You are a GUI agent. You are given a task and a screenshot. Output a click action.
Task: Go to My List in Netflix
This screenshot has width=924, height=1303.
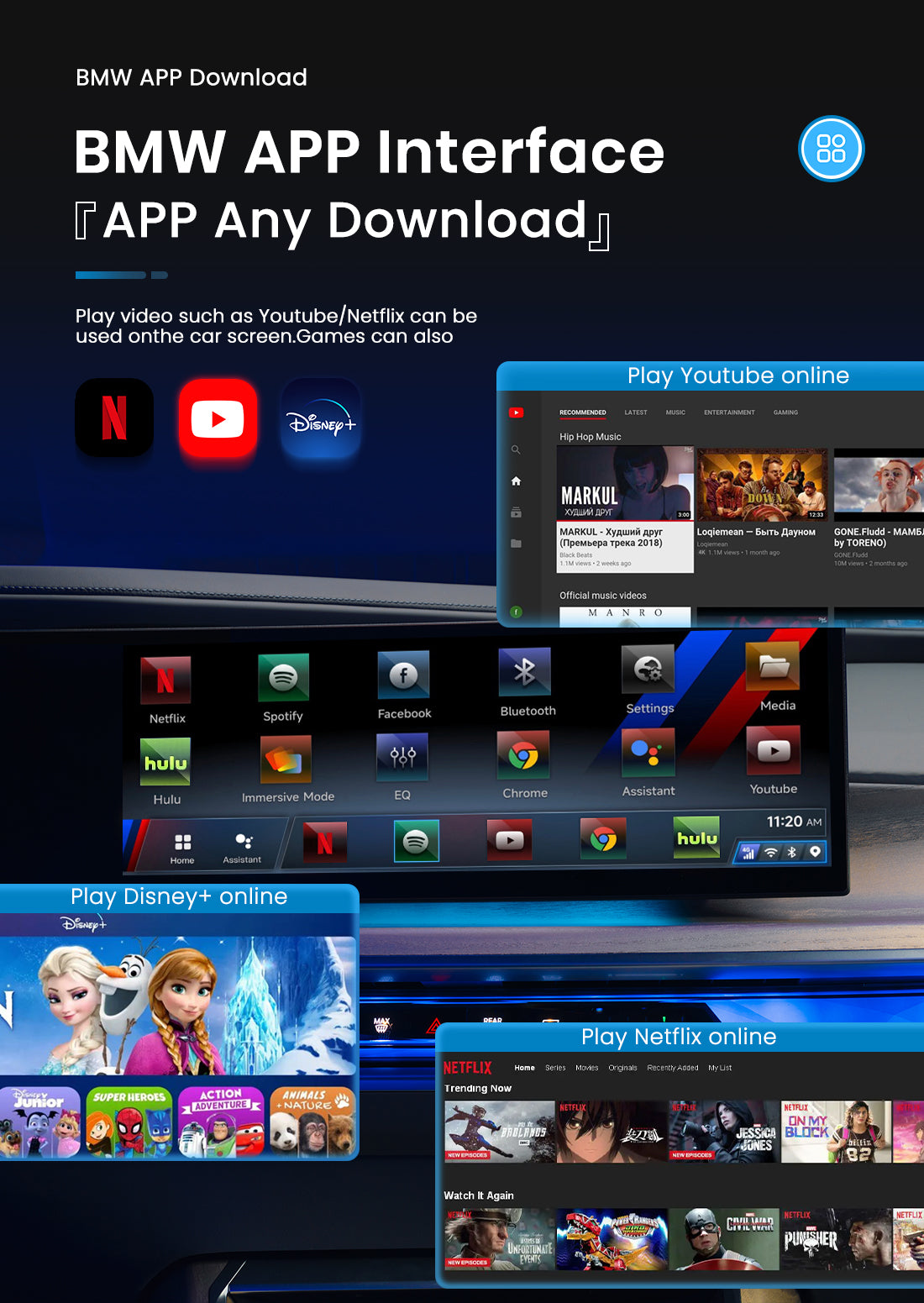point(720,1068)
